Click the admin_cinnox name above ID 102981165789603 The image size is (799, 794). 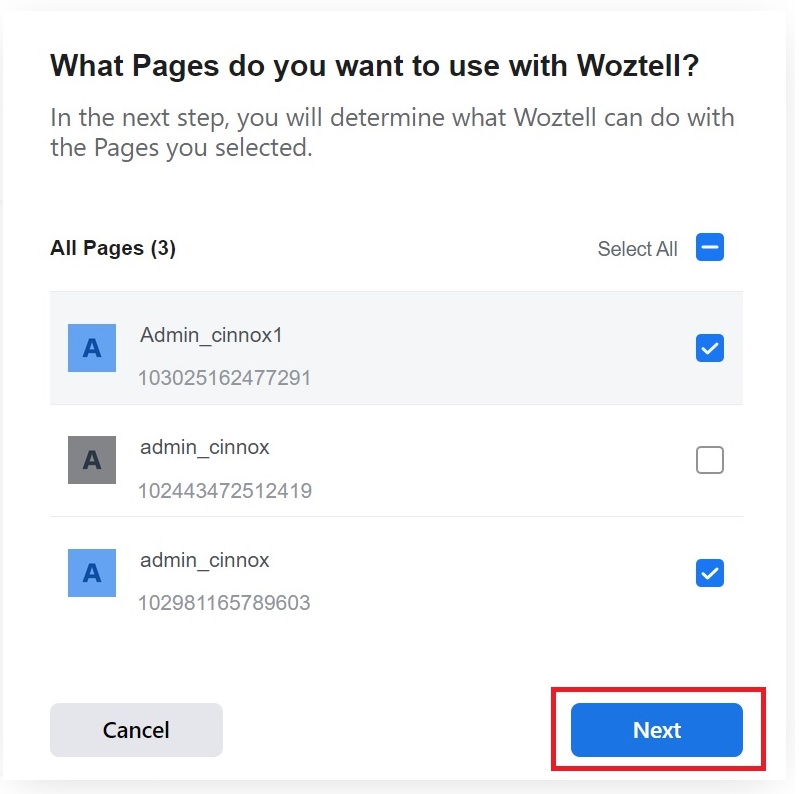click(204, 560)
